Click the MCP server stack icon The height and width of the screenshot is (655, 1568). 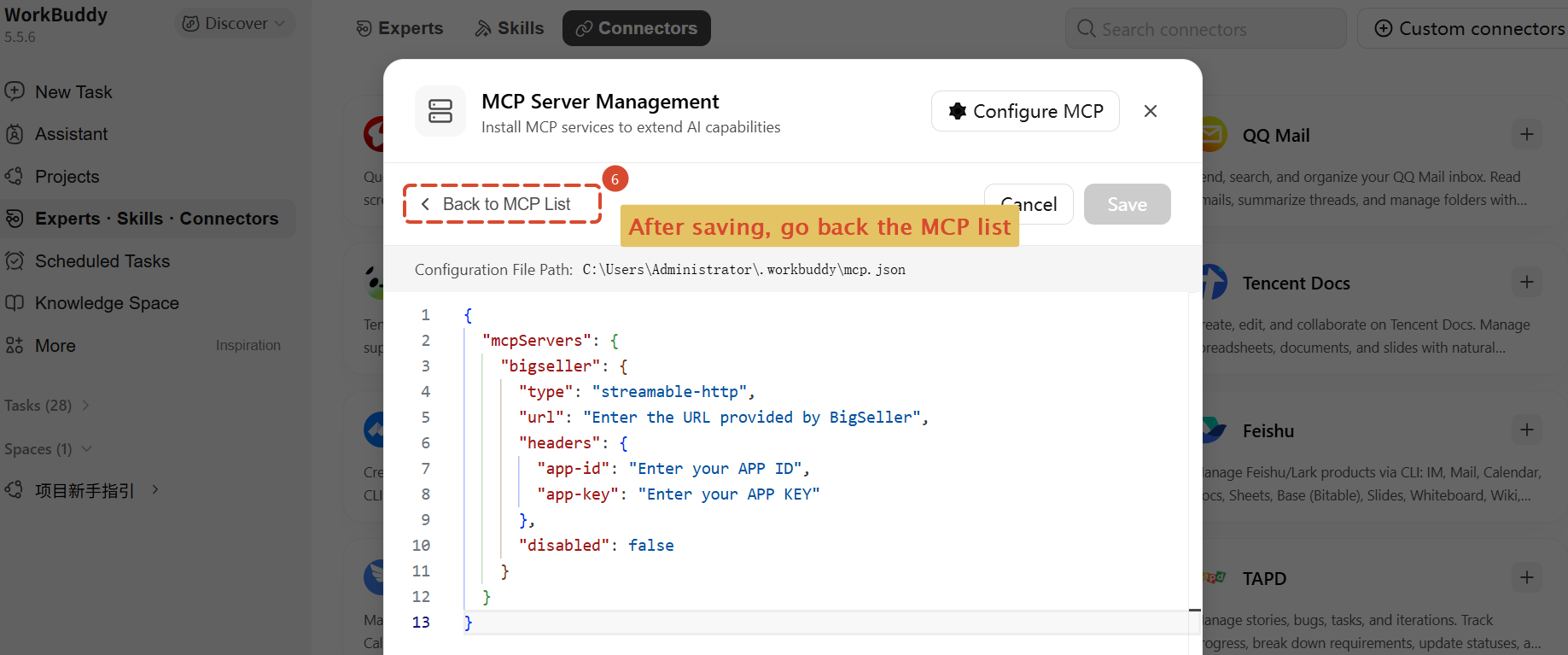440,111
